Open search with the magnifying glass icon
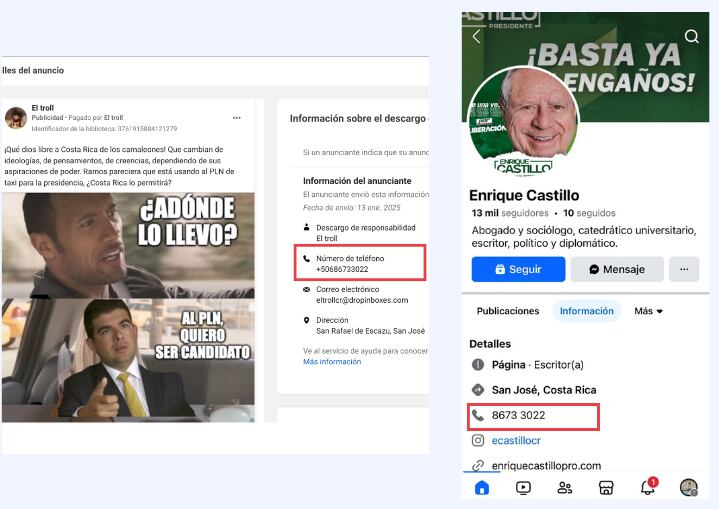719x509 pixels. click(691, 36)
